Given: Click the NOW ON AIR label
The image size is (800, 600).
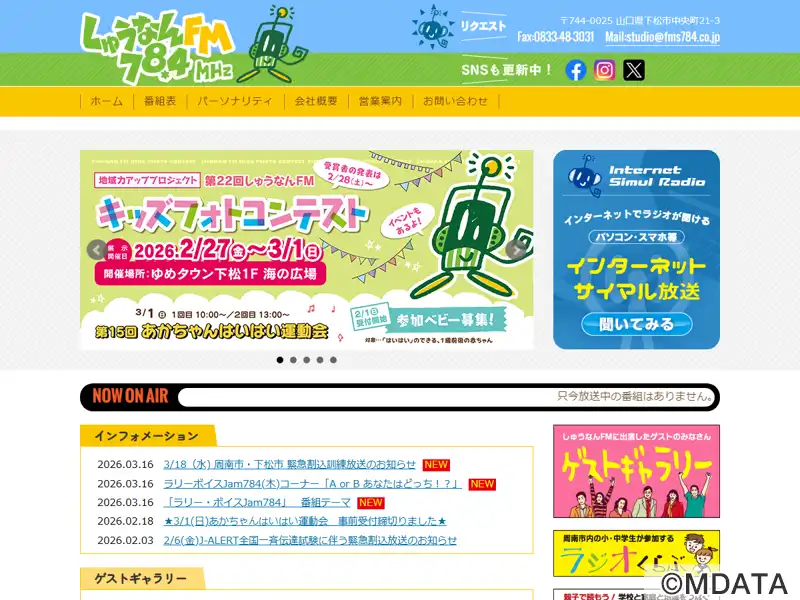Looking at the screenshot, I should point(130,396).
